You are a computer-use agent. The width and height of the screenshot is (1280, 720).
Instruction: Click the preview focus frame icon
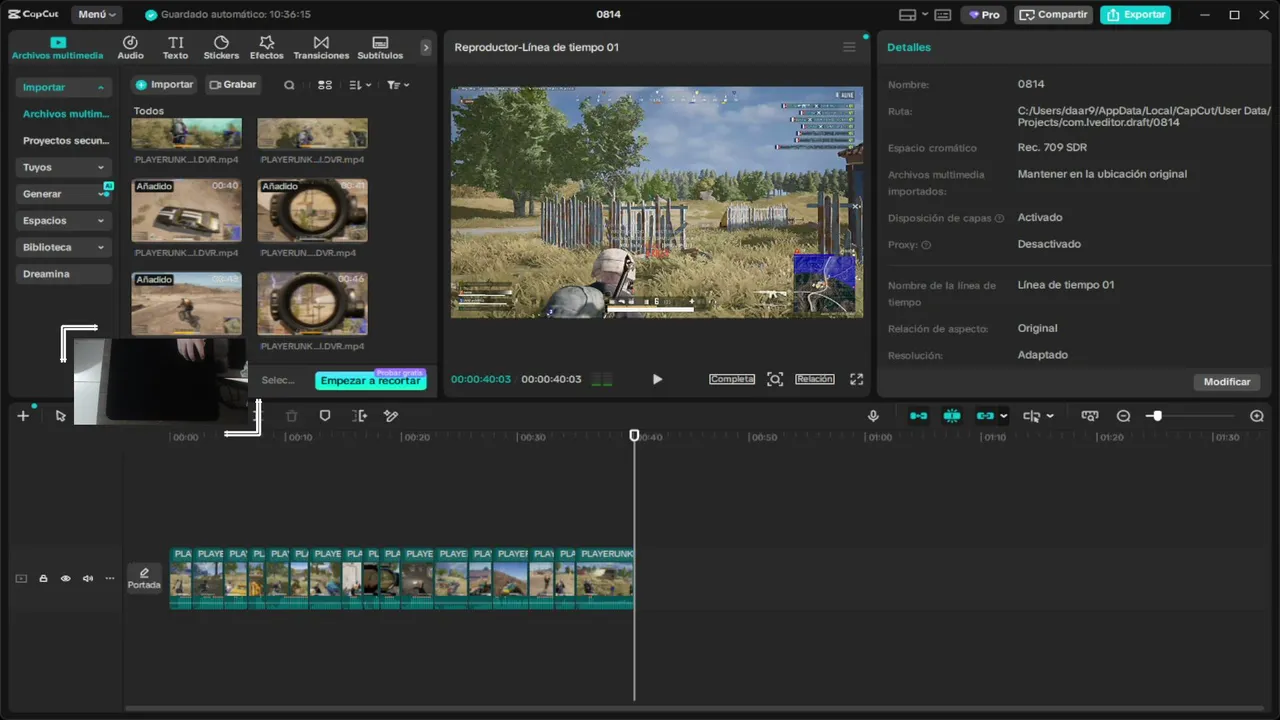point(775,379)
